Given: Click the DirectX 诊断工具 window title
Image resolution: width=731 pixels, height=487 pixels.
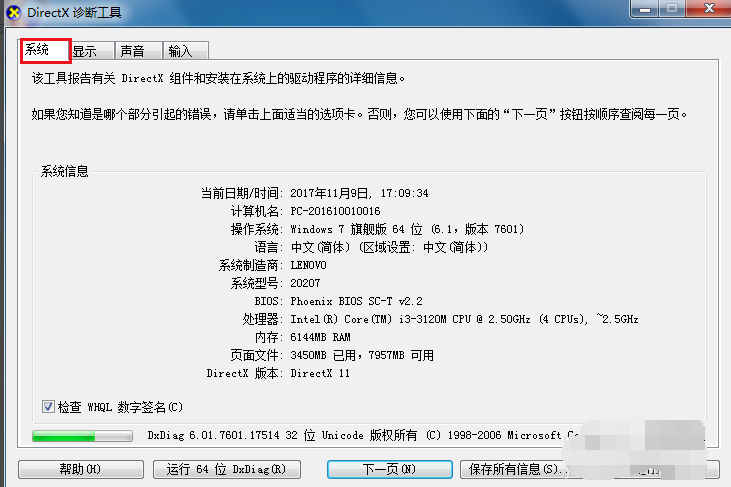Looking at the screenshot, I should (x=74, y=13).
